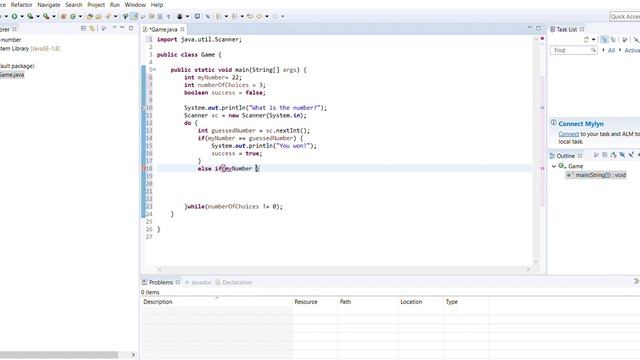Open the Window menu
This screenshot has height=360, width=640.
pyautogui.click(x=135, y=5)
